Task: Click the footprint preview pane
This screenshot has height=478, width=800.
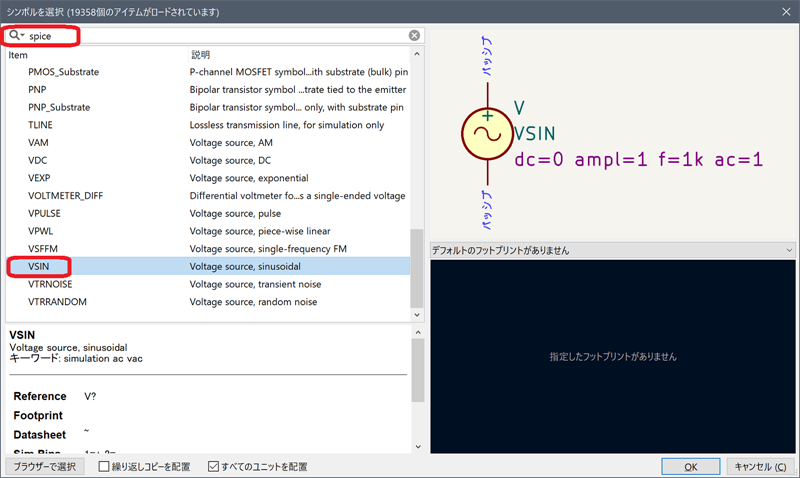Action: point(613,357)
